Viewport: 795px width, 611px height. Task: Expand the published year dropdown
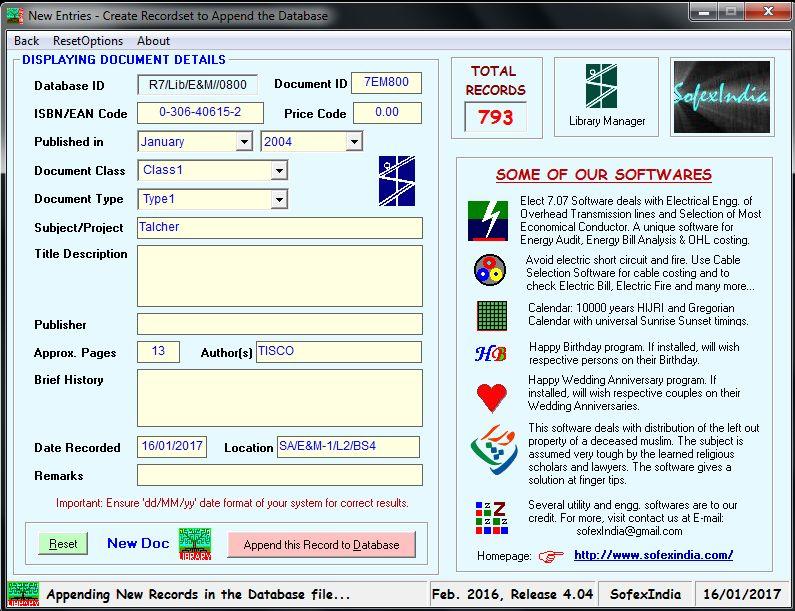pos(354,141)
